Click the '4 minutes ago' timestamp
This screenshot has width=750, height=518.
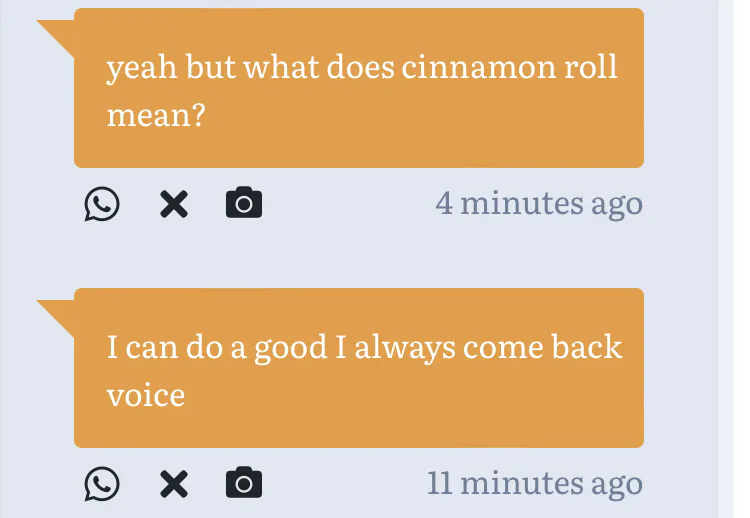(539, 204)
